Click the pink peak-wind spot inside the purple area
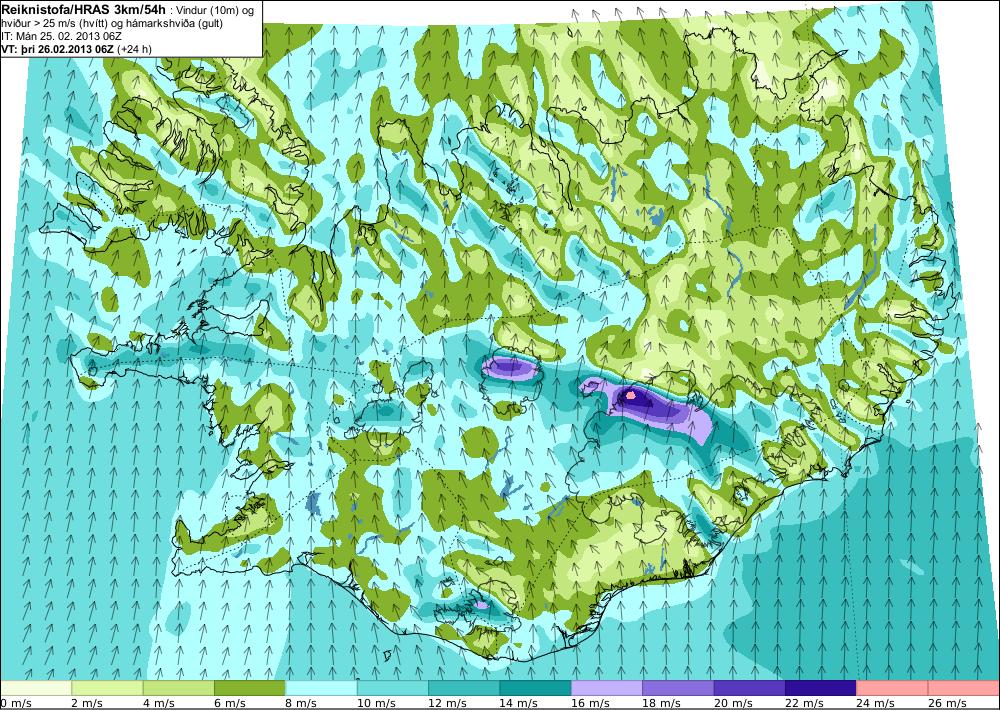1000x710 pixels. (631, 396)
